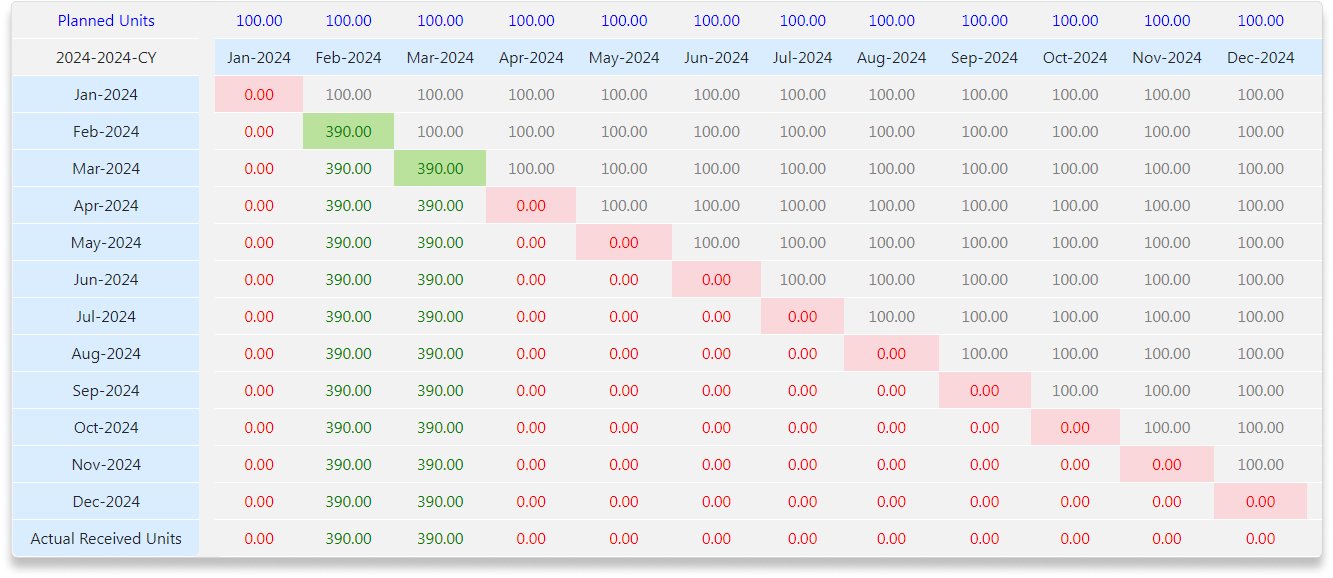
Task: Click the pink-highlighted 0.00 cell in Jan-2024 row
Action: (259, 95)
